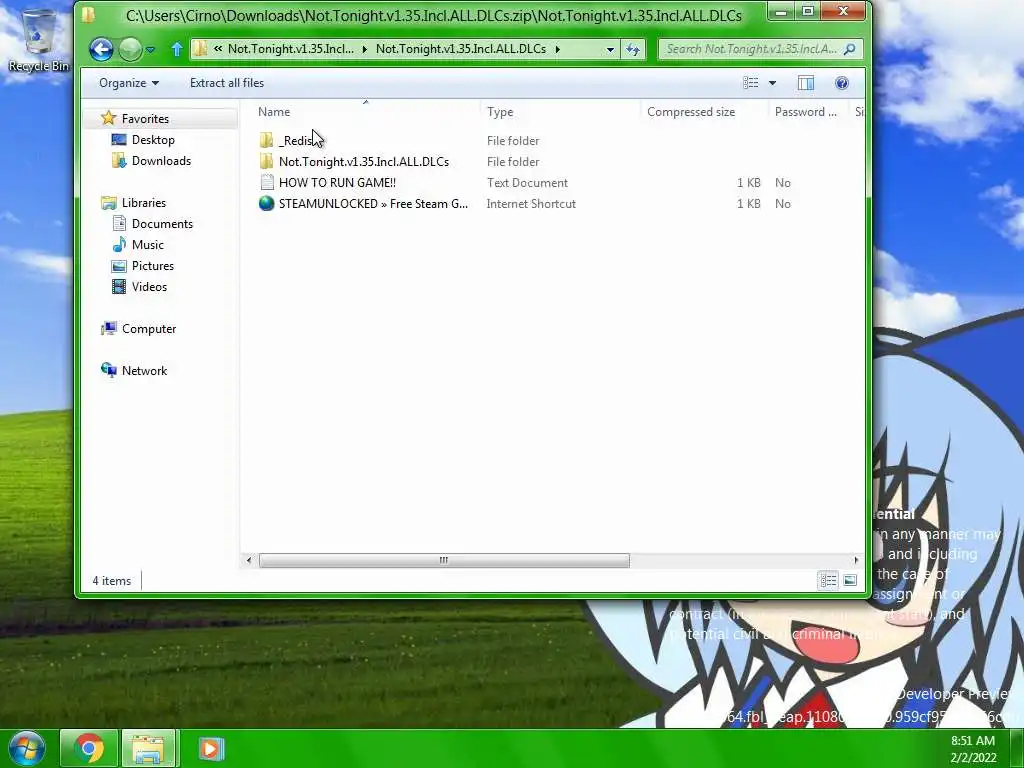1024x768 pixels.
Task: Click the magnifier search icon
Action: 850,49
